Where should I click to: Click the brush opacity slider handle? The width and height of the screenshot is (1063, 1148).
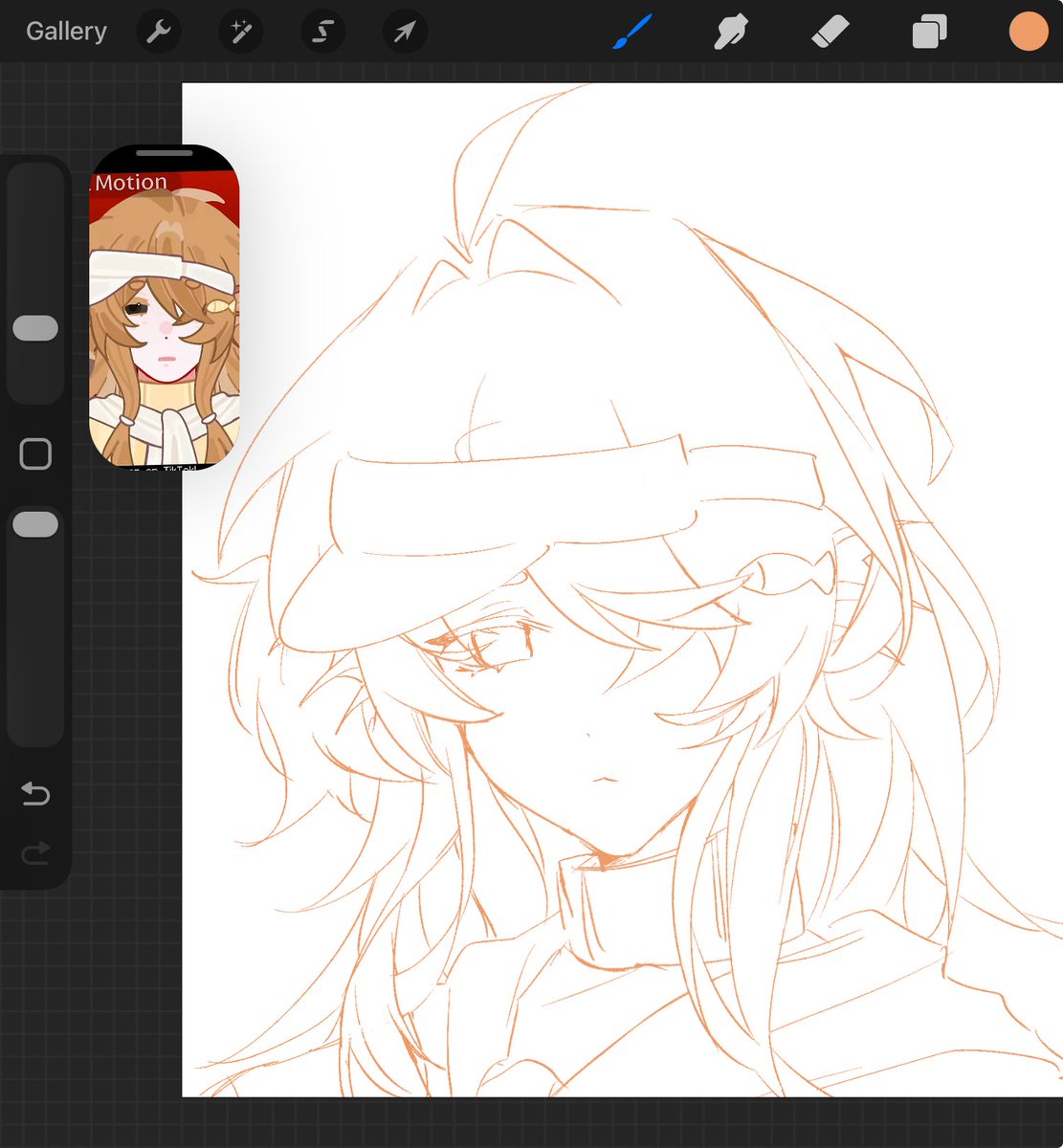[35, 524]
